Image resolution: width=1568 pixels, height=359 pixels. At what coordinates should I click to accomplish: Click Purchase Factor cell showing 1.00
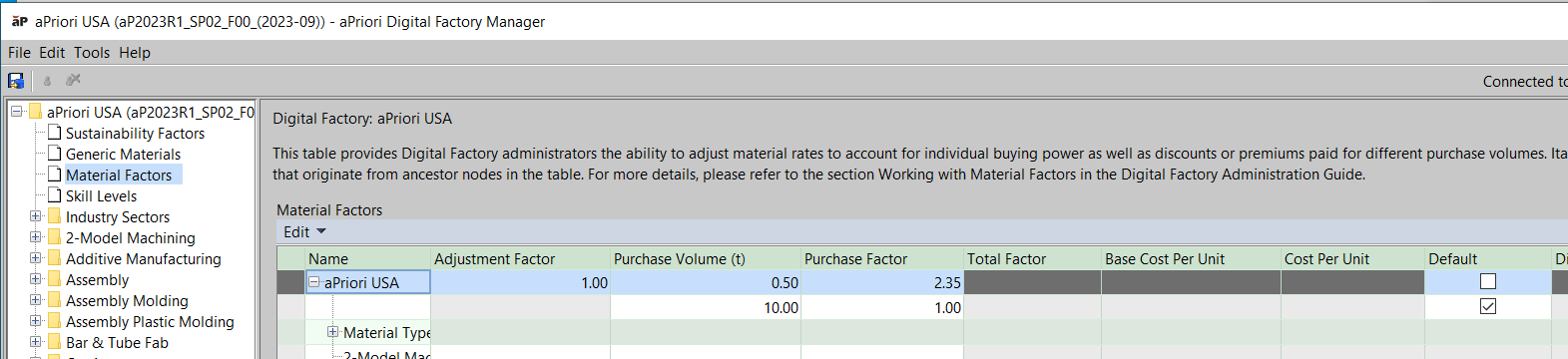tap(882, 307)
